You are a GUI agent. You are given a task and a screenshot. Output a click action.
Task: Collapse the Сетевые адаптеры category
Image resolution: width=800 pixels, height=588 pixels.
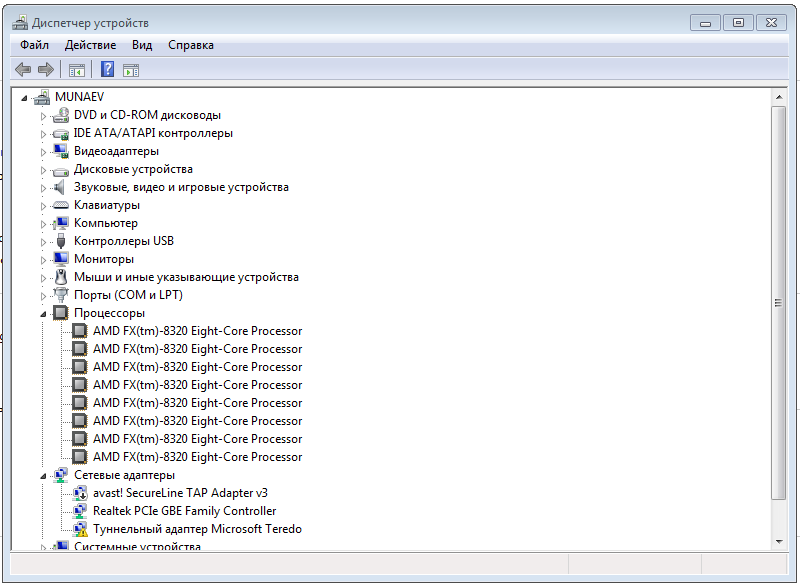tap(43, 475)
